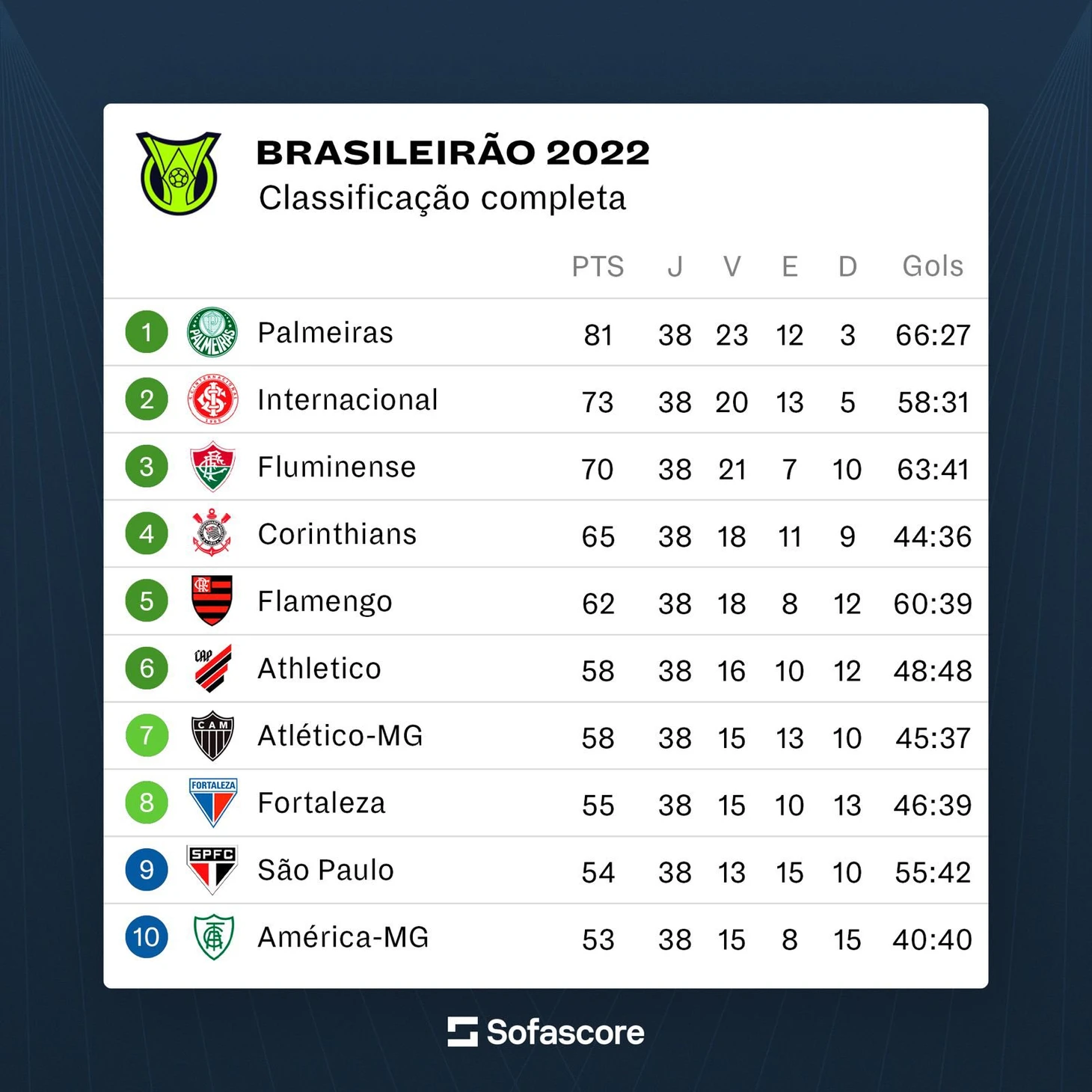Click the Flamengo team name
The image size is (1092, 1092).
pos(325,602)
